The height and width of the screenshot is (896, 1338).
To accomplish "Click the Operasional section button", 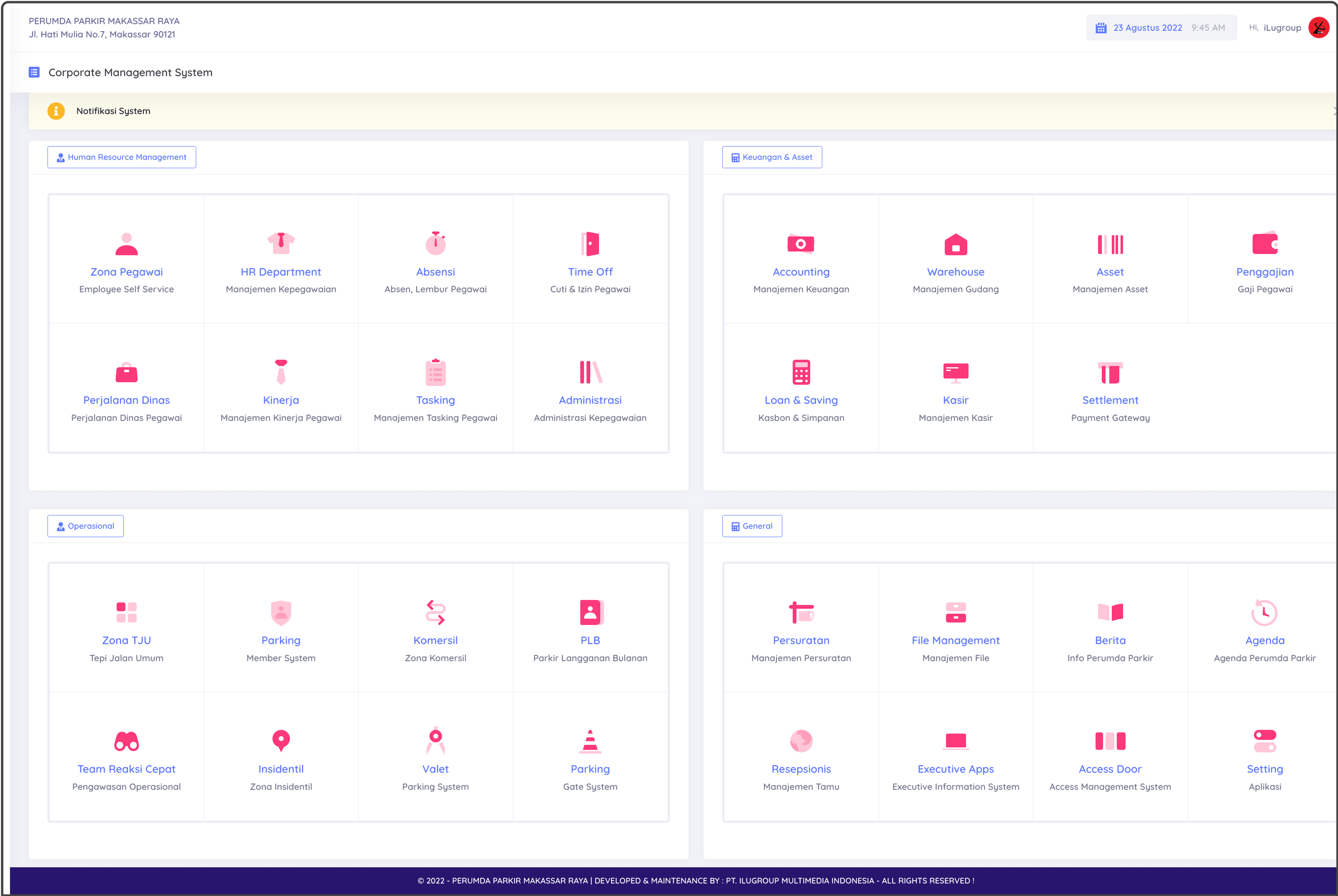I will (x=86, y=526).
